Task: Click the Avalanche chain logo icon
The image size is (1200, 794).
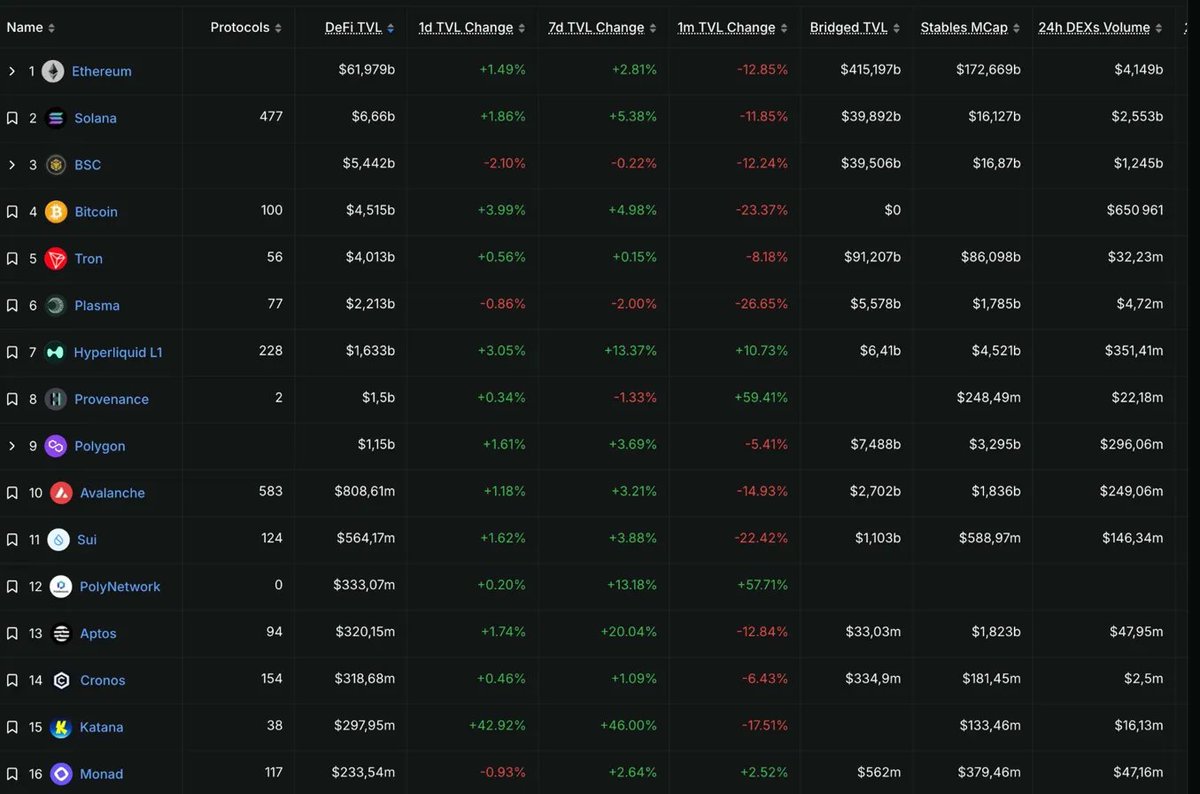Action: click(x=61, y=493)
